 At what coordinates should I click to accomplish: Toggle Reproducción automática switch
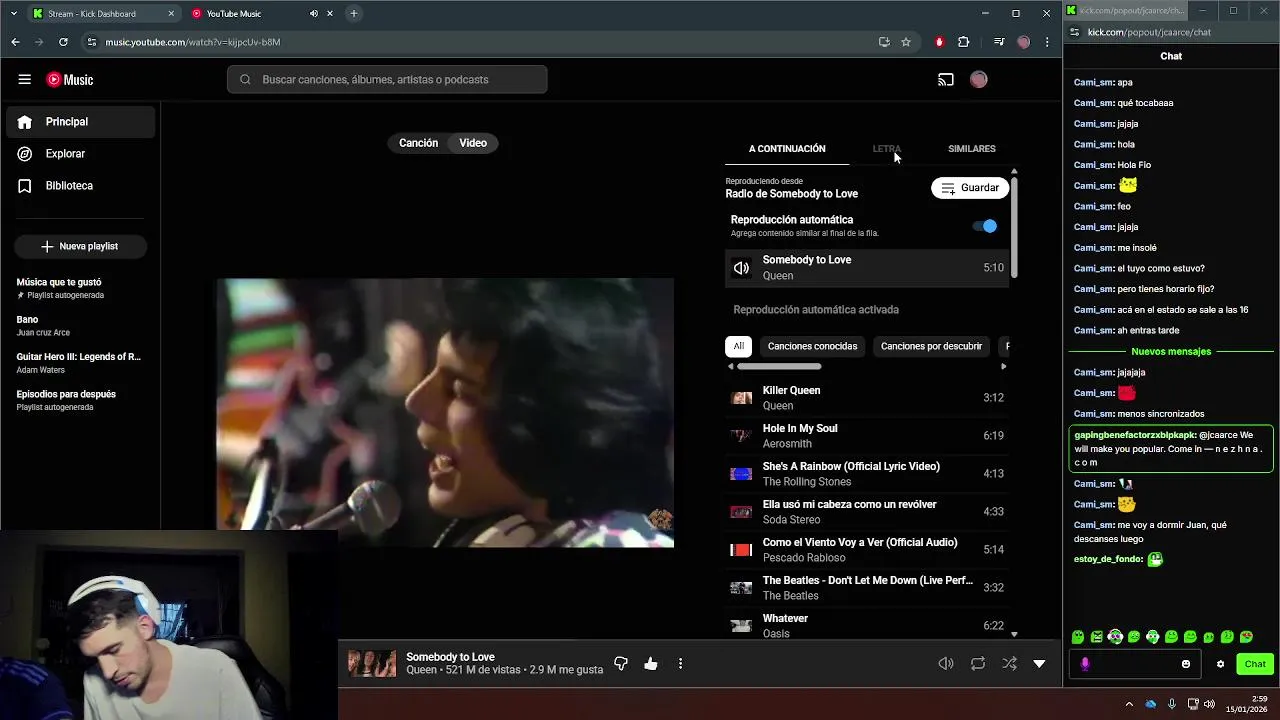point(985,226)
